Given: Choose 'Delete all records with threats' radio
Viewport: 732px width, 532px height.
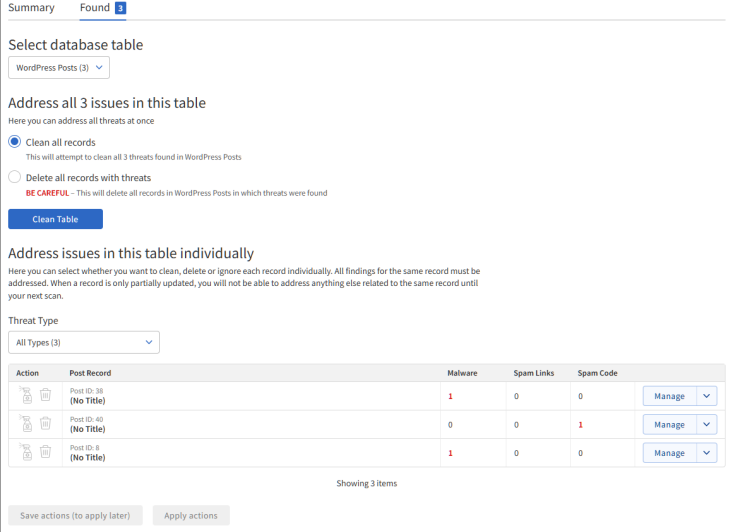Looking at the screenshot, I should pos(15,177).
